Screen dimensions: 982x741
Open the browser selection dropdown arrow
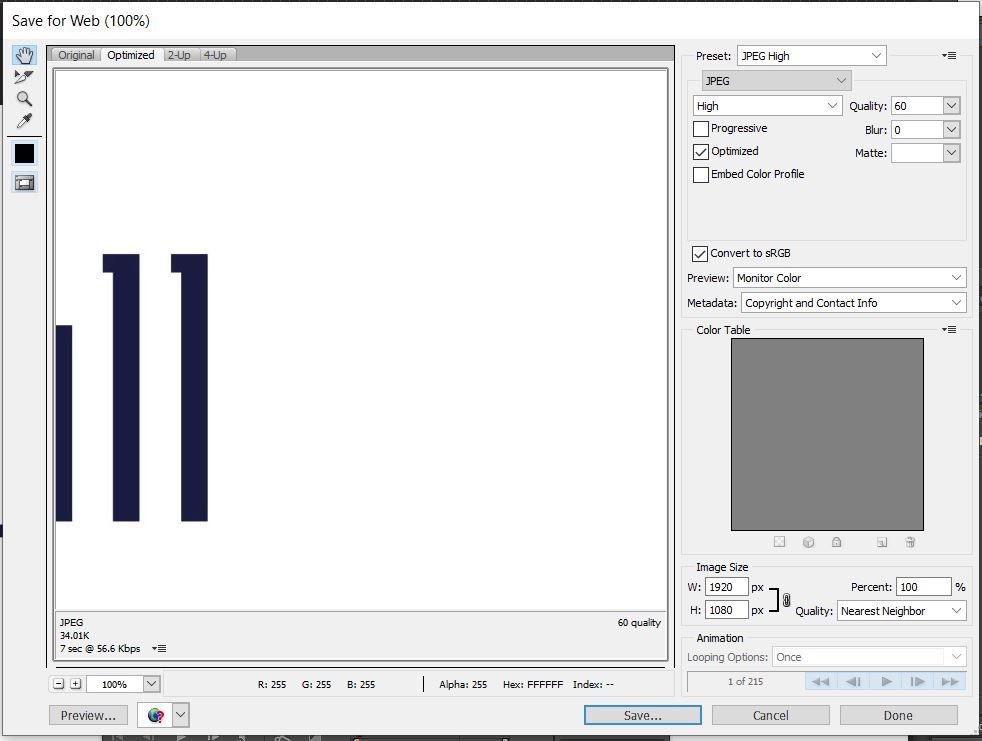tap(180, 715)
